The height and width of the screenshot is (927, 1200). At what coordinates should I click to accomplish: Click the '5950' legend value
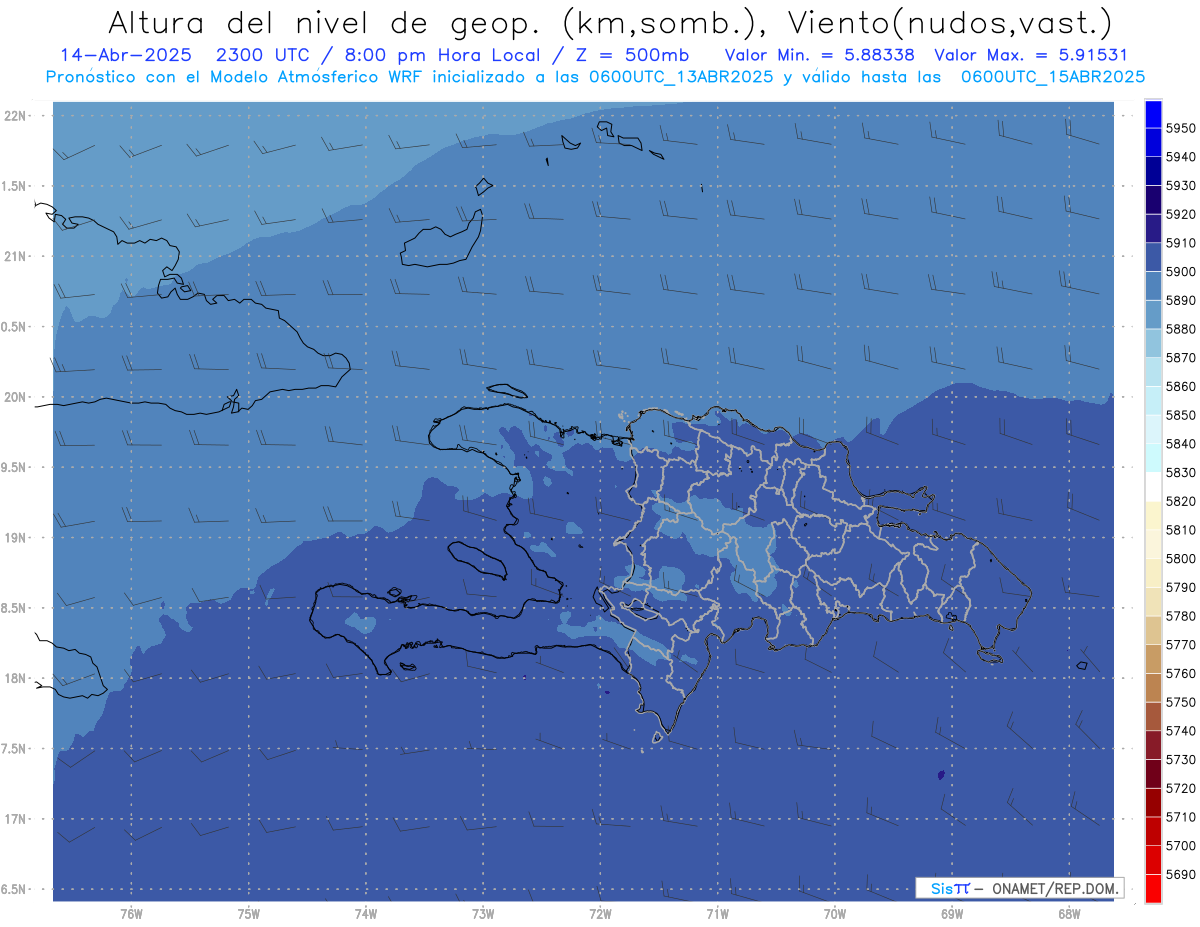pos(1181,128)
